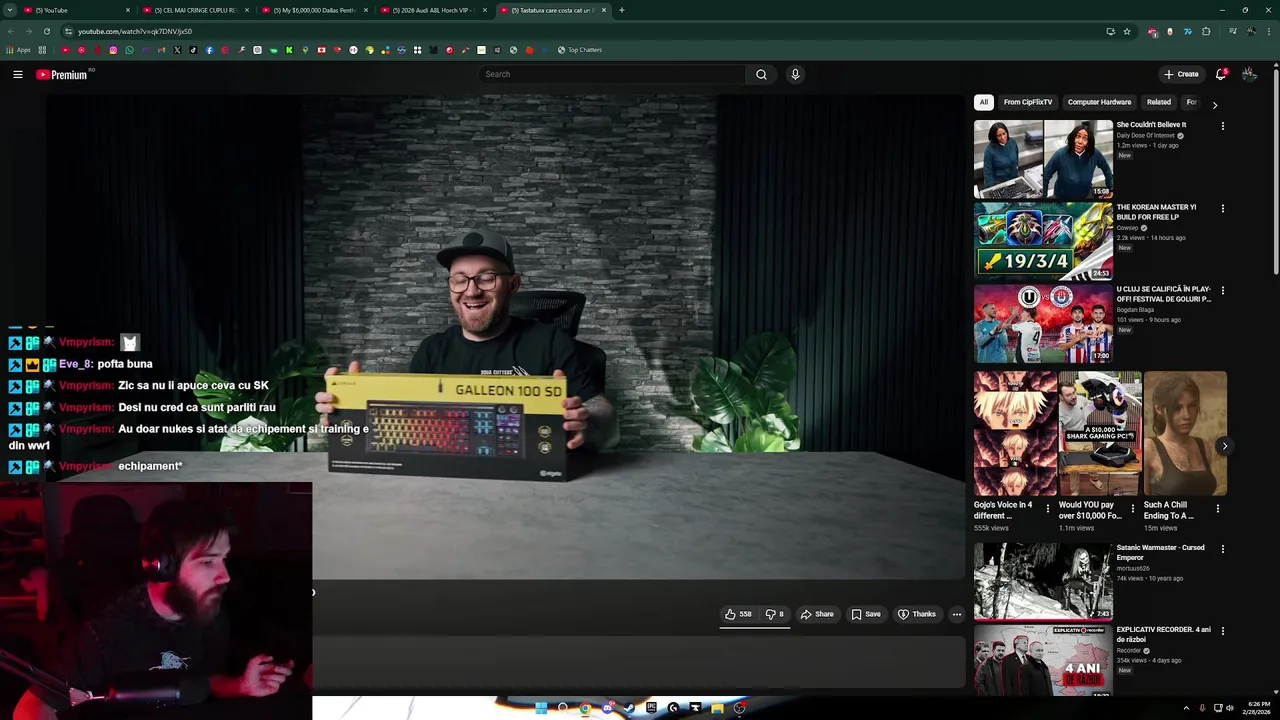
Task: Click the address bar URL
Action: (x=135, y=31)
